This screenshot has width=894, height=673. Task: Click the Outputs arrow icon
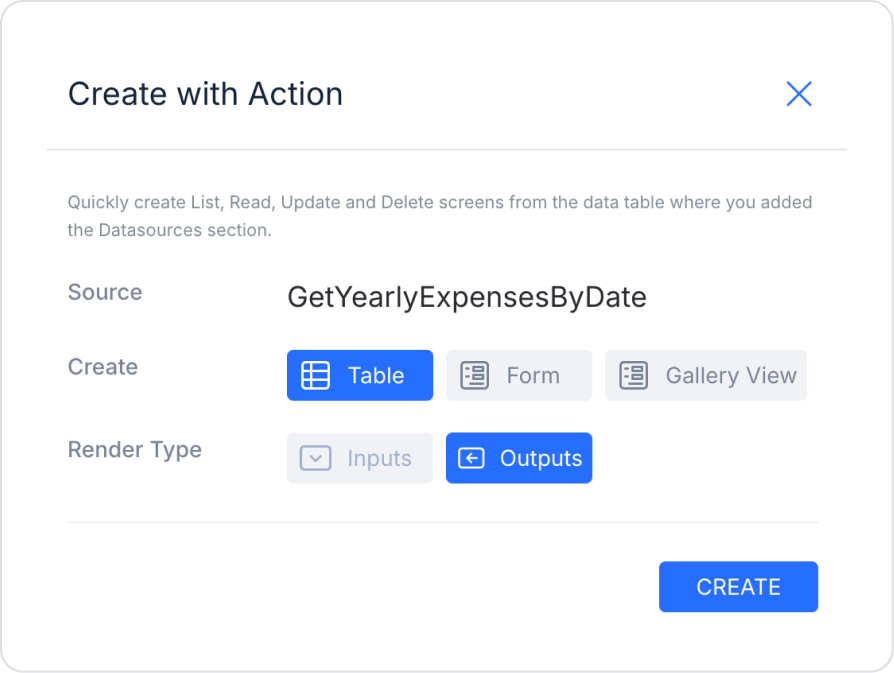tap(471, 459)
